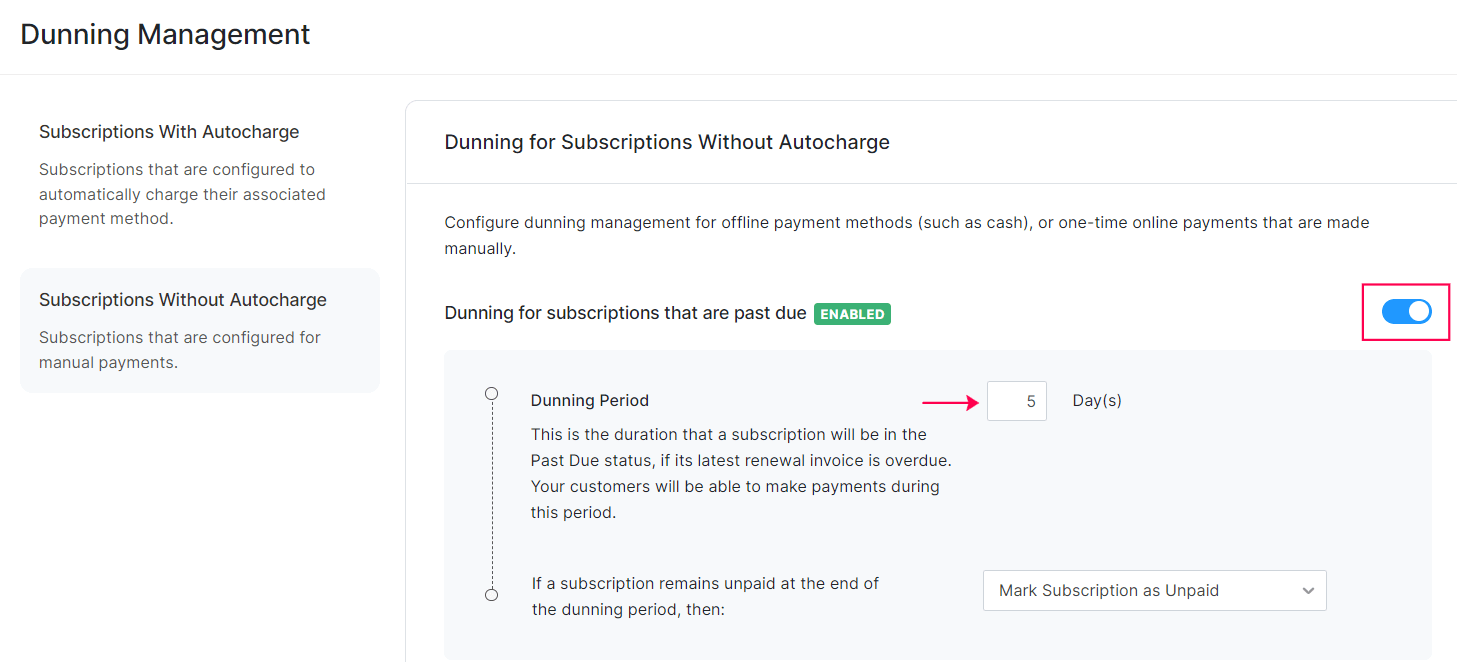Click the Dunning Period heading label

[x=589, y=399]
